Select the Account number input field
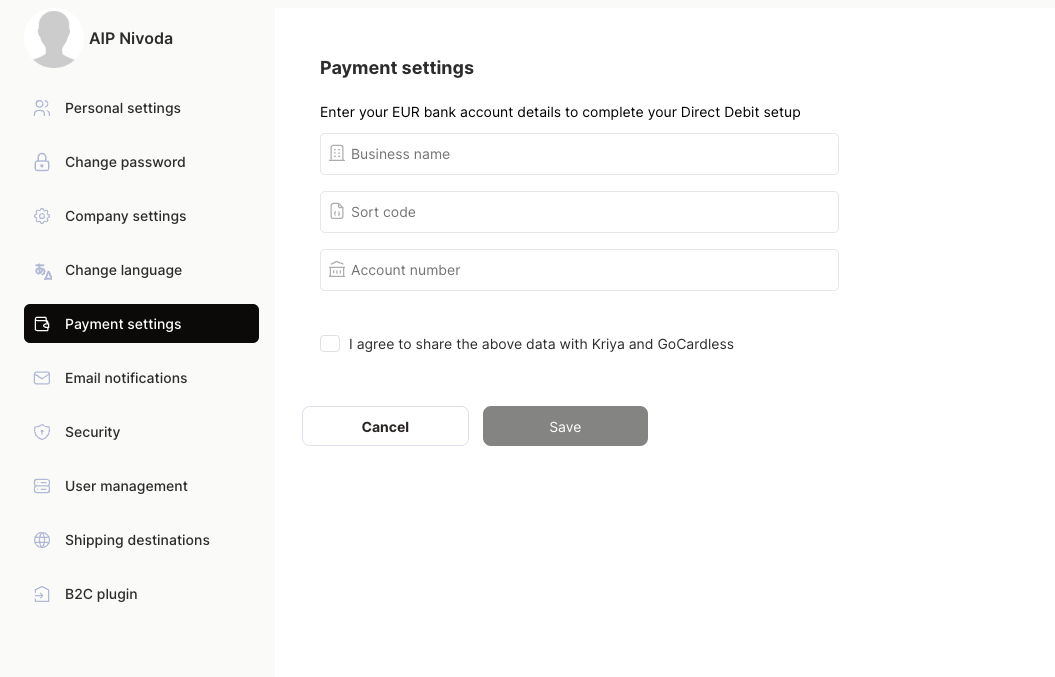1055x677 pixels. pyautogui.click(x=579, y=270)
